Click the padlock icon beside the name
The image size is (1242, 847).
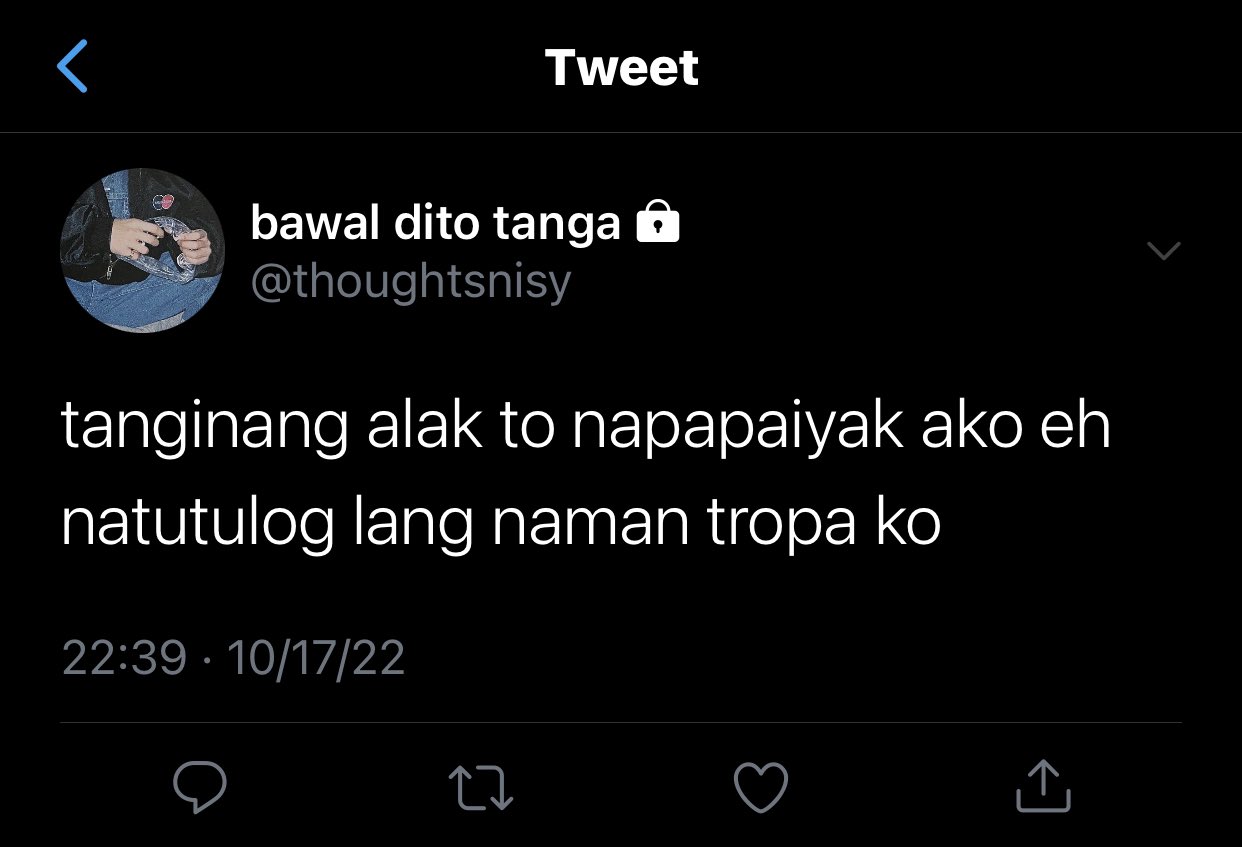coord(658,222)
